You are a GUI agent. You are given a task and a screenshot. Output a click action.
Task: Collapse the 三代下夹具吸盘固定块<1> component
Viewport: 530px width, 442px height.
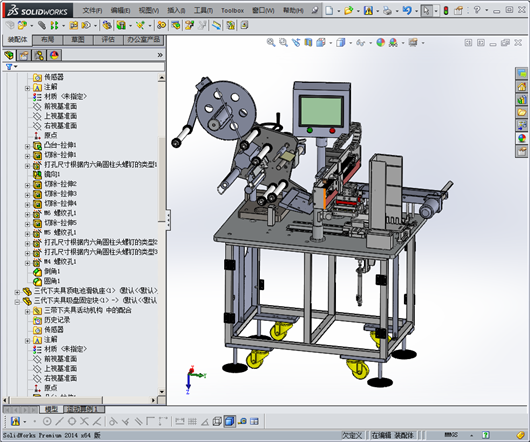click(17, 302)
